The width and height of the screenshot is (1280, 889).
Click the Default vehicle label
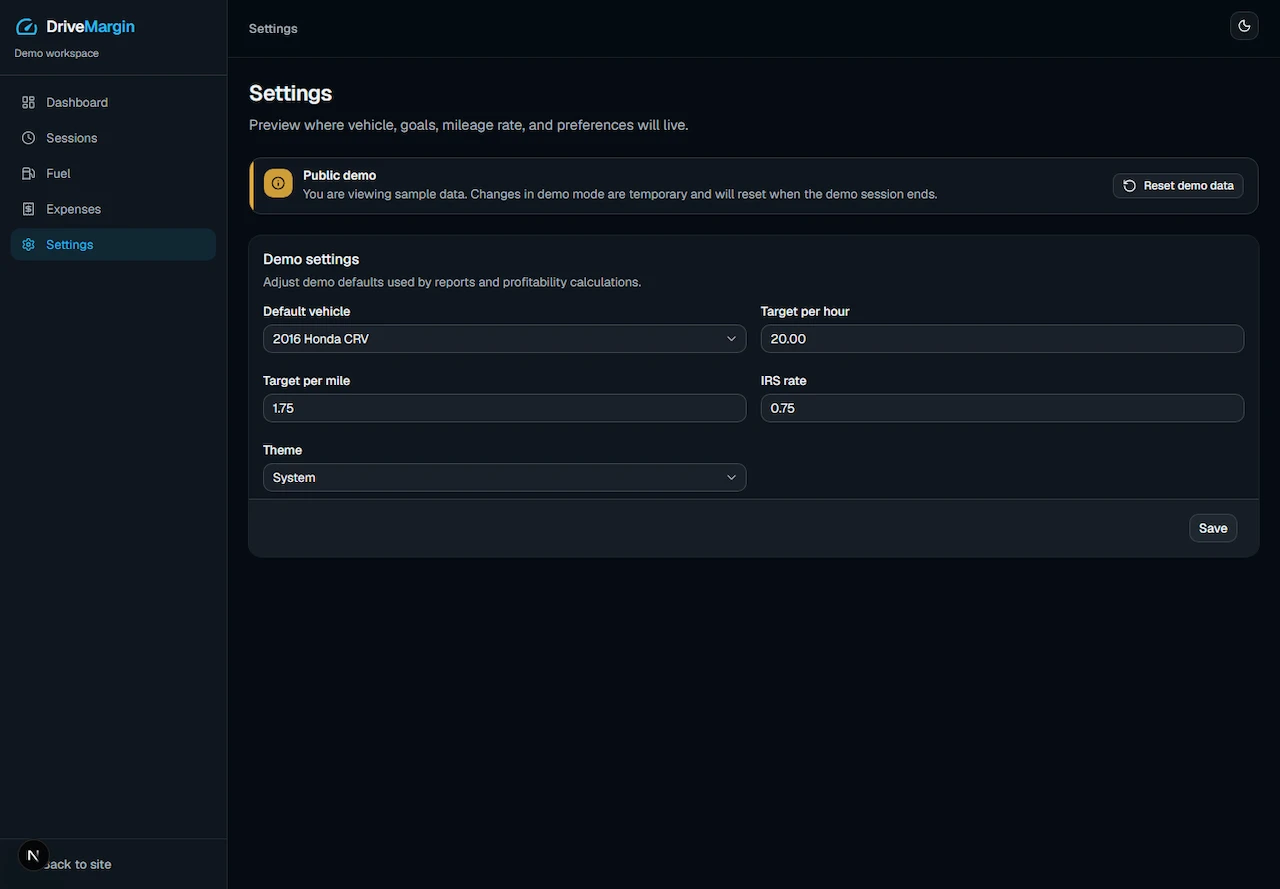click(x=307, y=311)
